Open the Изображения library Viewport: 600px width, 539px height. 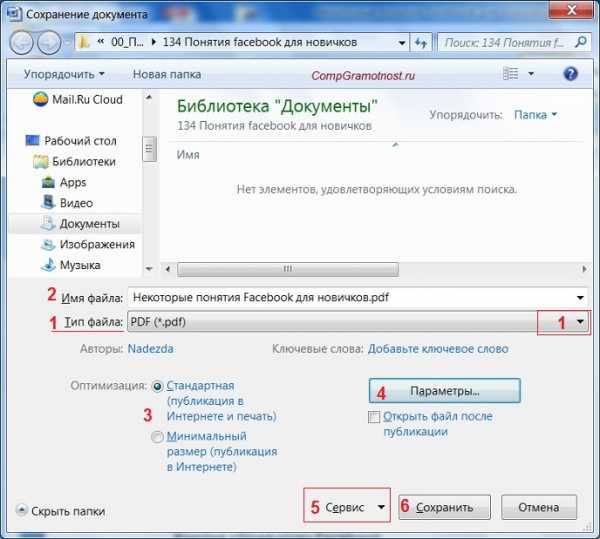88,244
